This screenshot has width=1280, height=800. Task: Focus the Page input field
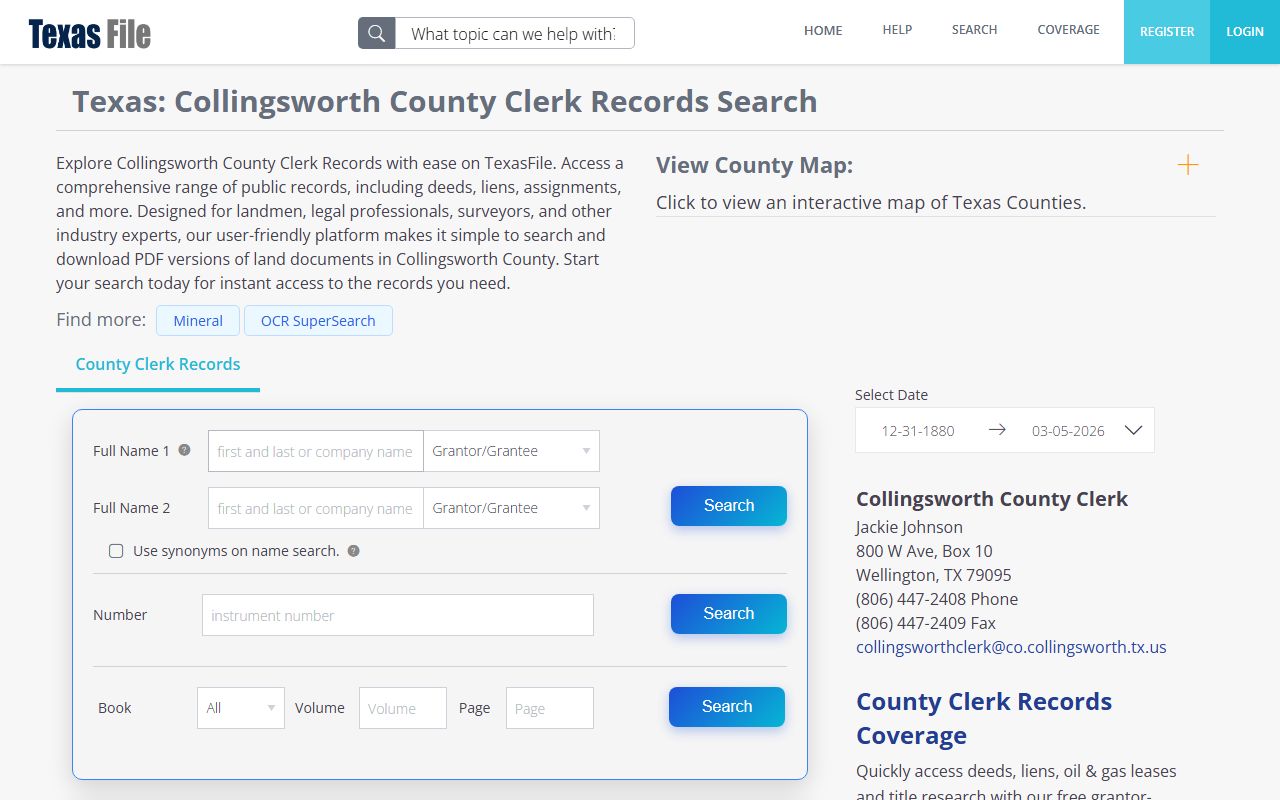click(550, 708)
